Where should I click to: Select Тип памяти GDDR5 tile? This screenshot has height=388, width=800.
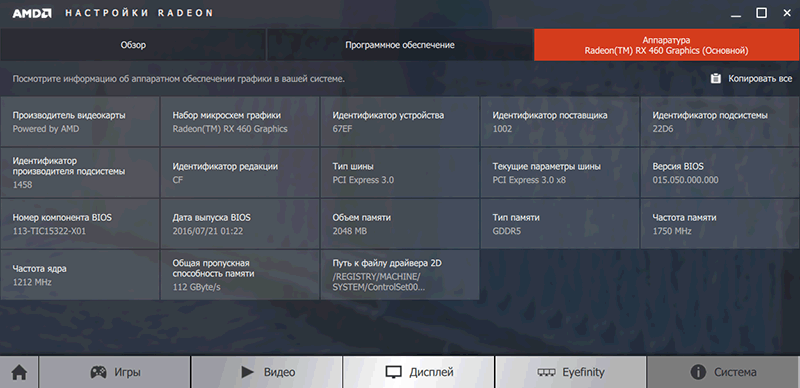[560, 224]
